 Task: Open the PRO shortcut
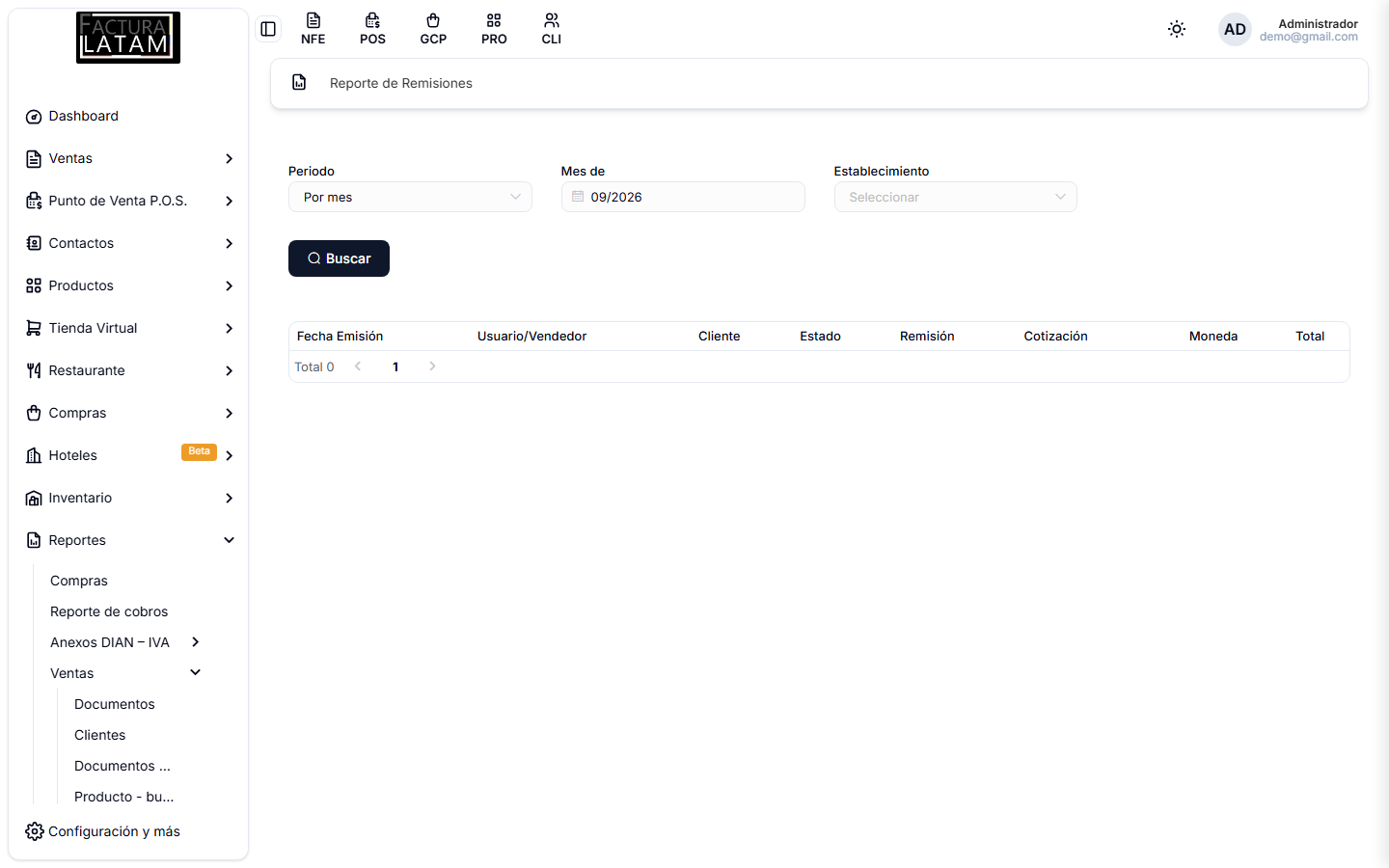point(494,29)
